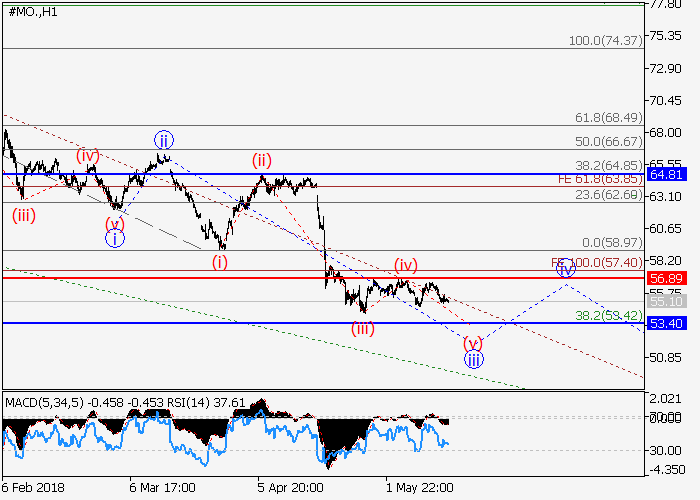Image resolution: width=700 pixels, height=500 pixels.
Task: Click the red (i) wave label
Action: click(x=219, y=262)
